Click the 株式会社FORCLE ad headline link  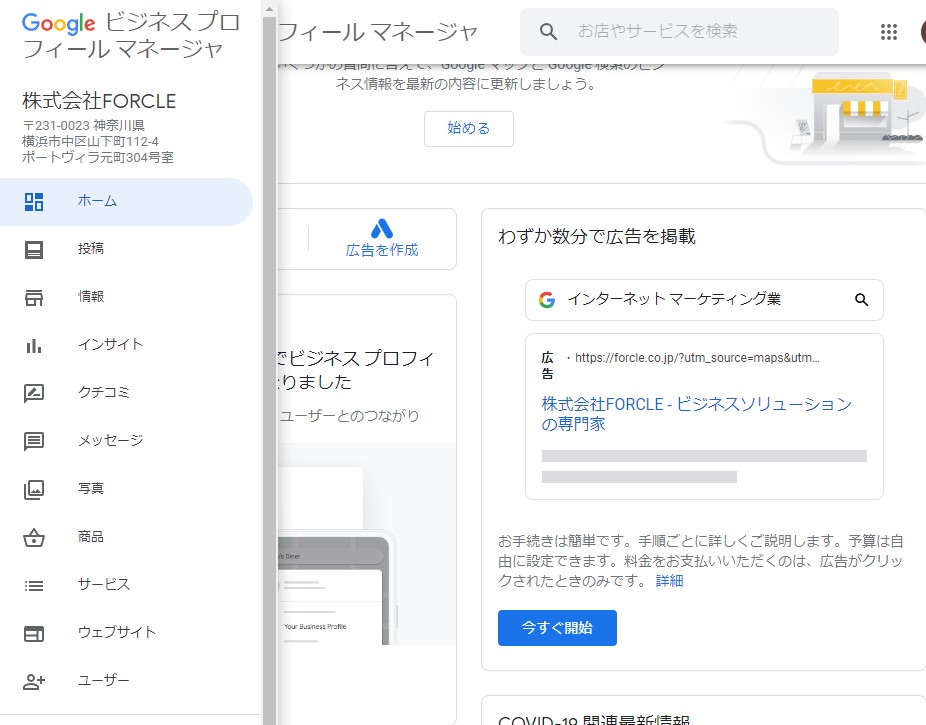click(x=696, y=413)
